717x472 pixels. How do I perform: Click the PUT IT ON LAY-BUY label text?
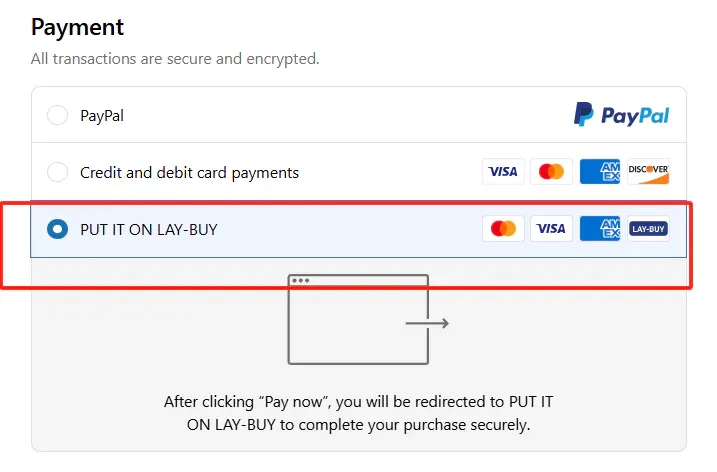click(148, 229)
